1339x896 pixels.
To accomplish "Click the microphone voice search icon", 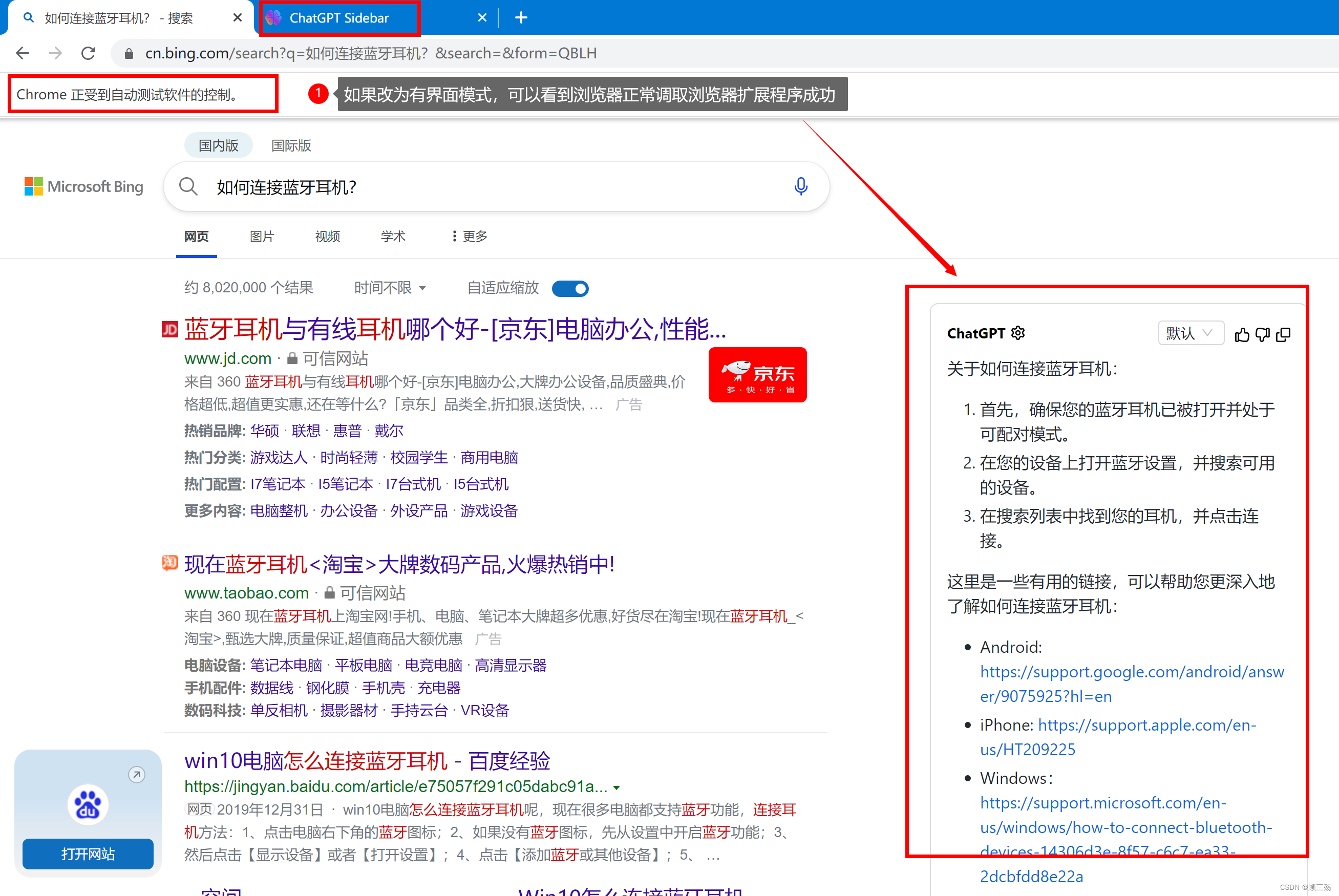I will tap(801, 186).
